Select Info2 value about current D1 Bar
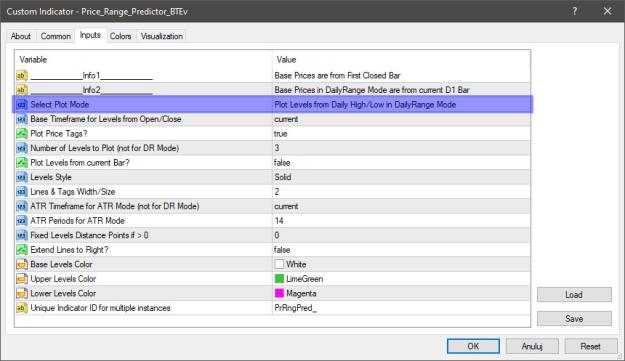The height and width of the screenshot is (361, 625). click(x=371, y=90)
